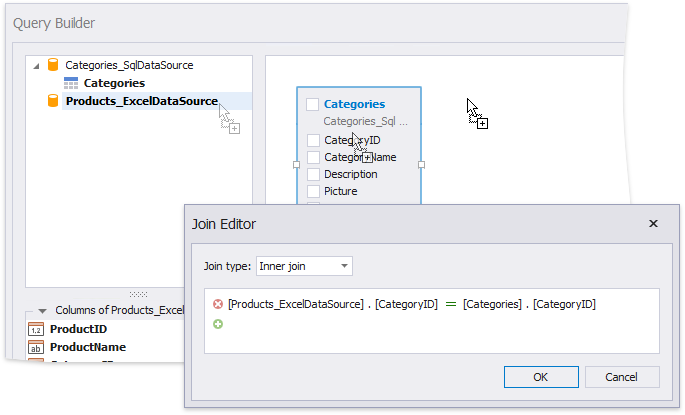This screenshot has height=415, width=685.
Task: Click the Categories table grid icon
Action: point(71,83)
